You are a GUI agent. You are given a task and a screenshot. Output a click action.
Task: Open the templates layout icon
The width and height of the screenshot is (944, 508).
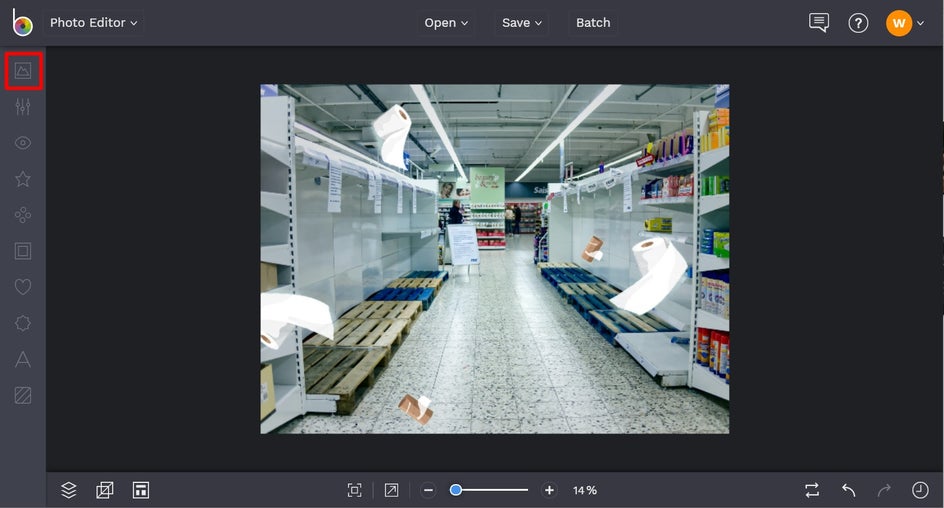141,490
